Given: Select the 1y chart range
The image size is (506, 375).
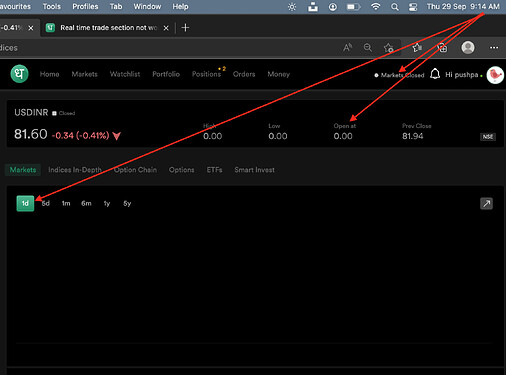Looking at the screenshot, I should [x=107, y=203].
